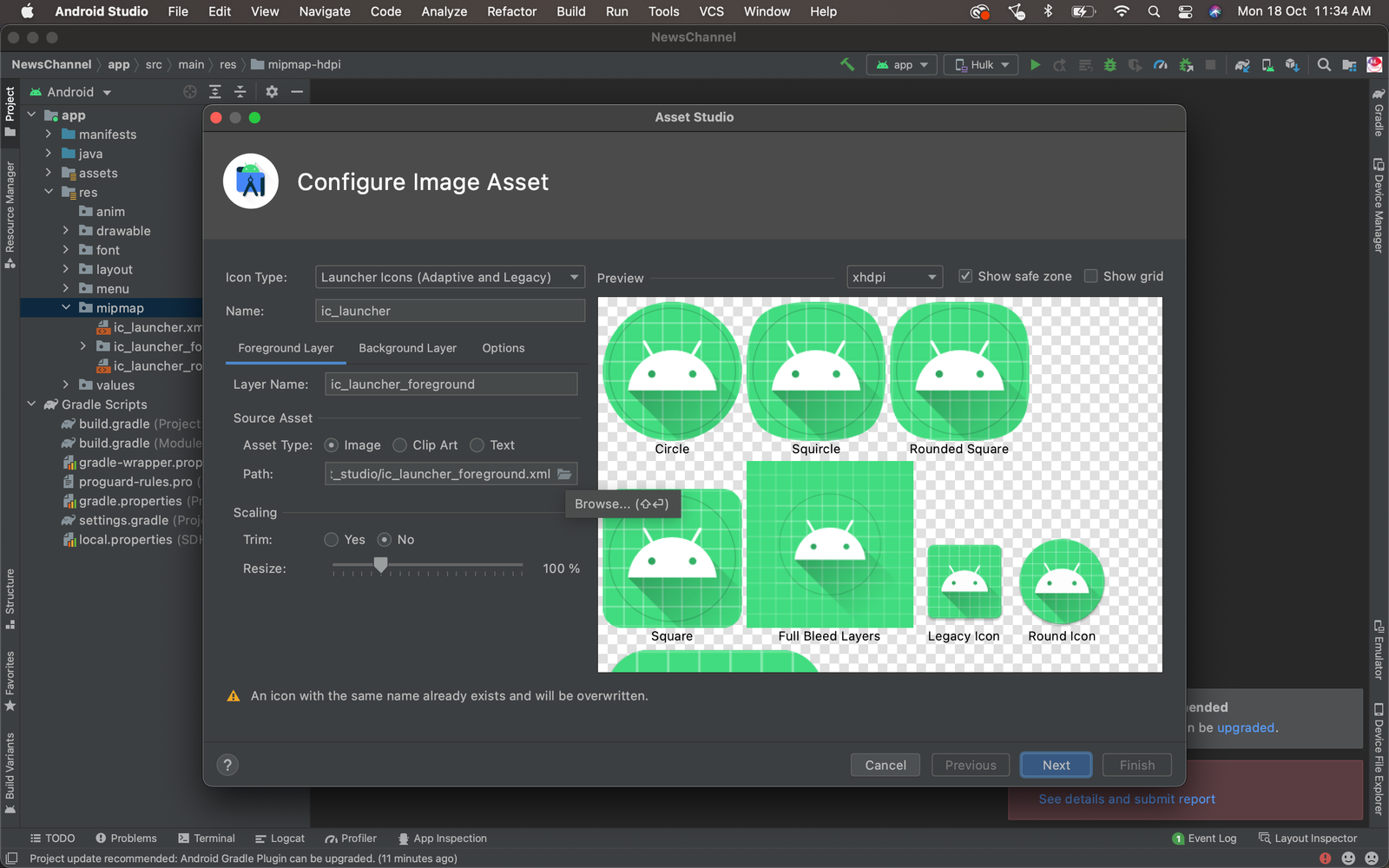Open the Device Manager side panel
The width and height of the screenshot is (1389, 868).
[x=1379, y=205]
